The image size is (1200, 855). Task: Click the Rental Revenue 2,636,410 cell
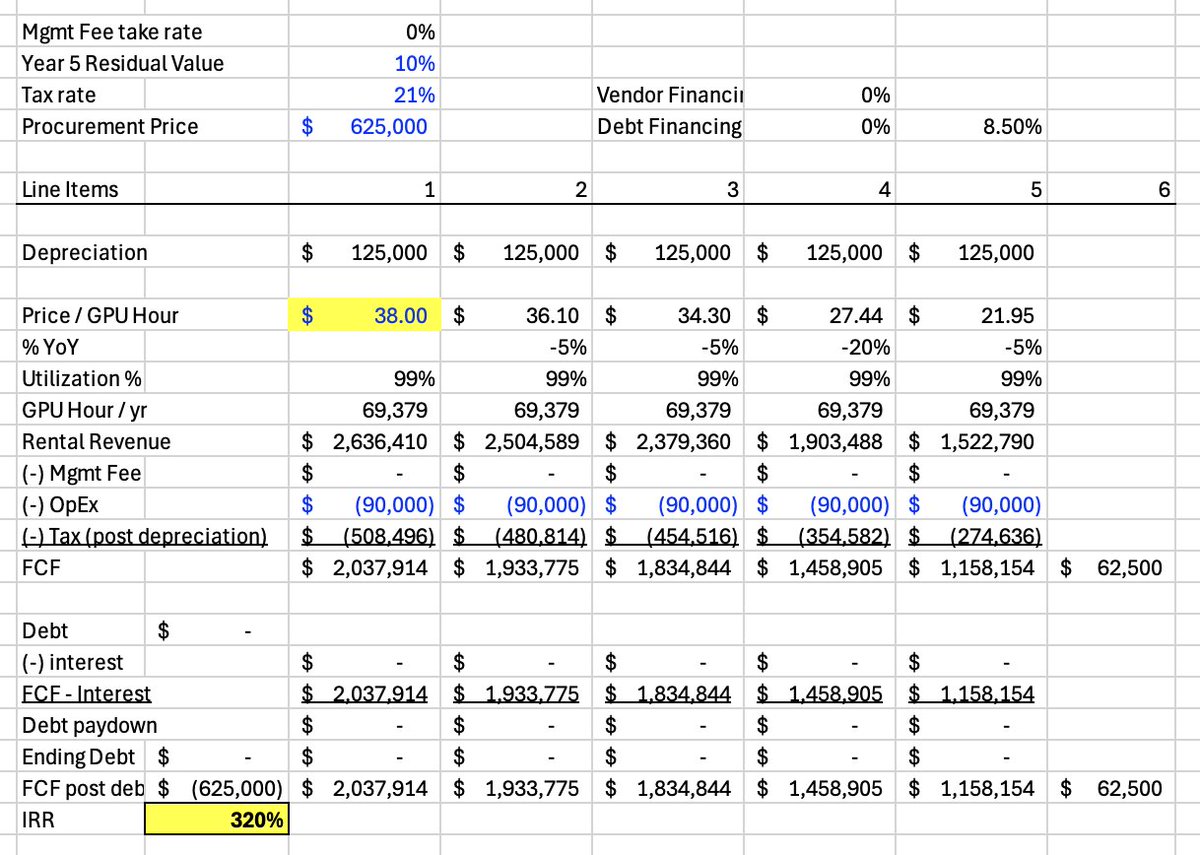365,441
